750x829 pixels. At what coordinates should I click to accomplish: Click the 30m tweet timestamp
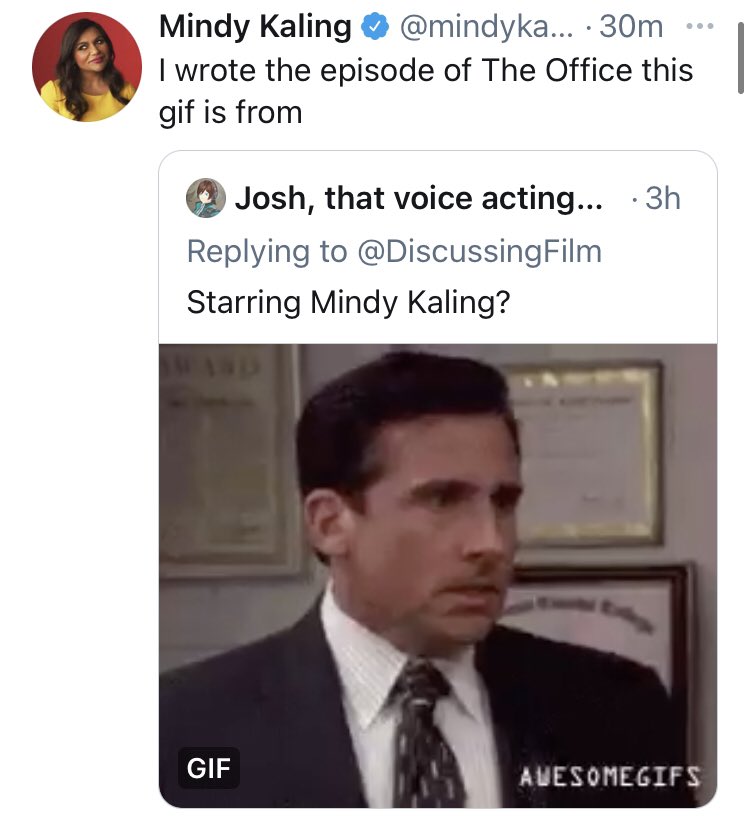pos(631,28)
